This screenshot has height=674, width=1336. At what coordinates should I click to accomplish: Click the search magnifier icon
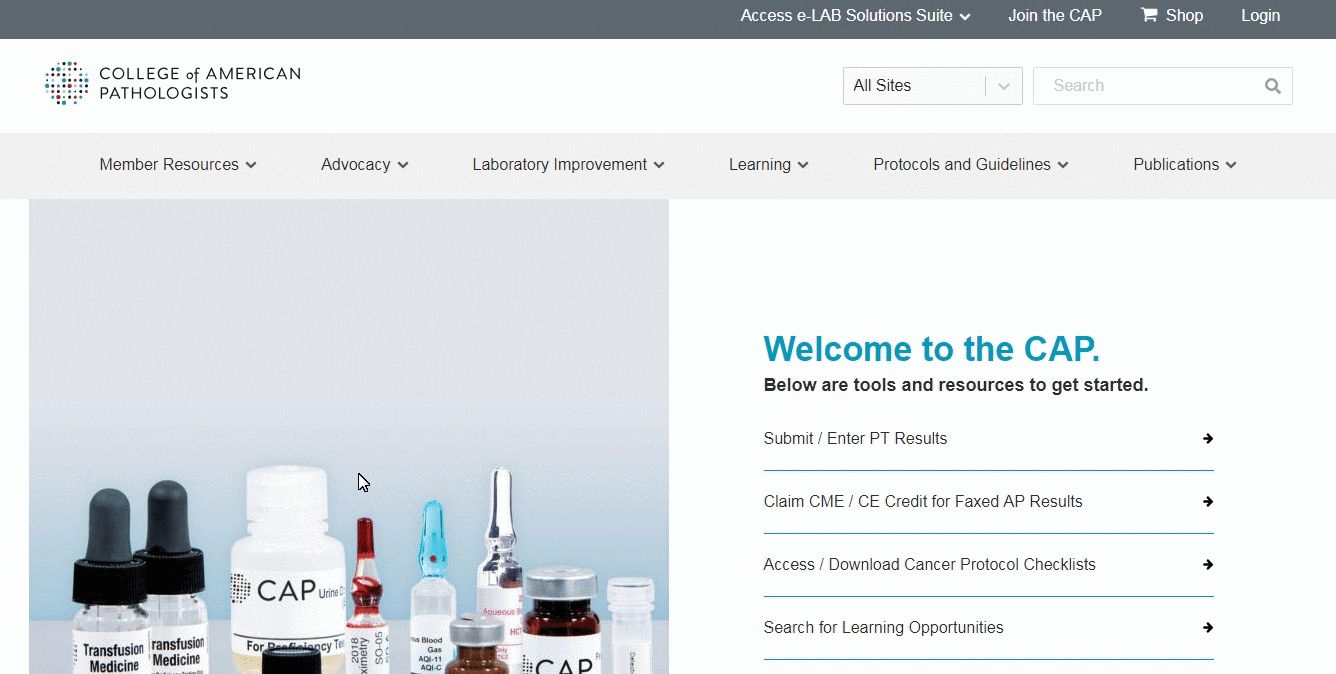click(1272, 86)
